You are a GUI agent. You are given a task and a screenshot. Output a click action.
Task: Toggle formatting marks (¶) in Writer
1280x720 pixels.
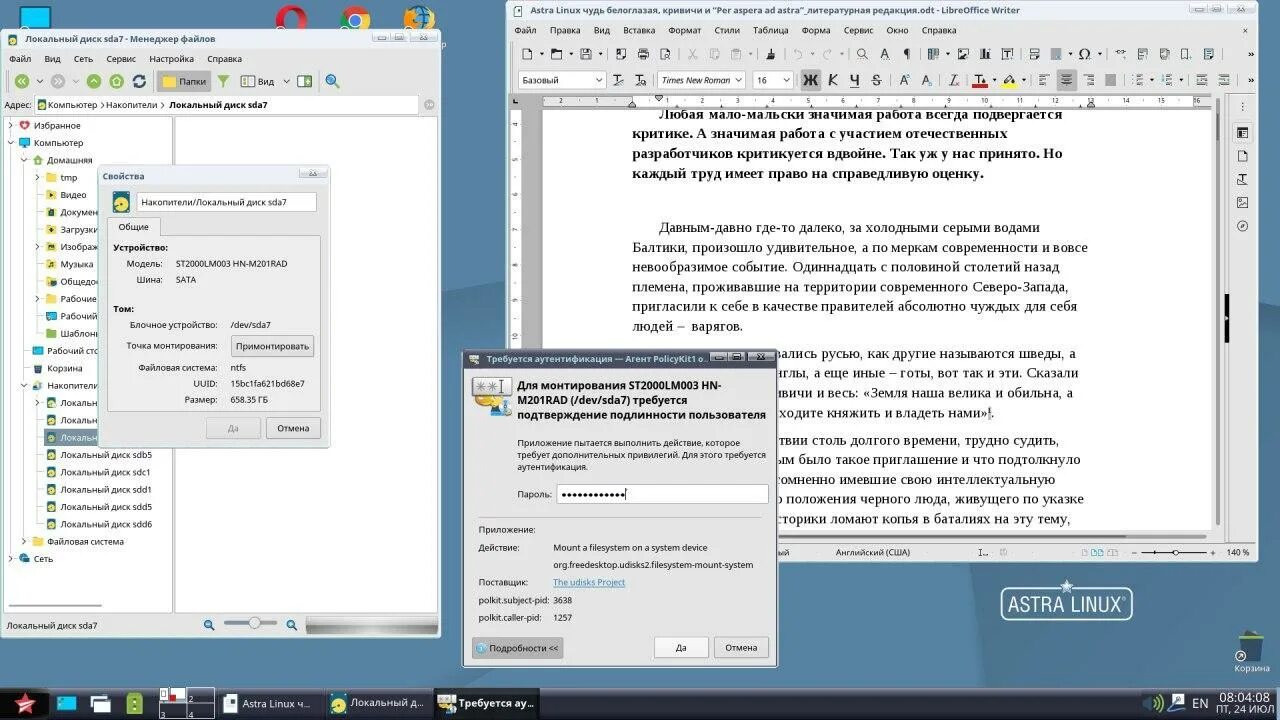907,54
